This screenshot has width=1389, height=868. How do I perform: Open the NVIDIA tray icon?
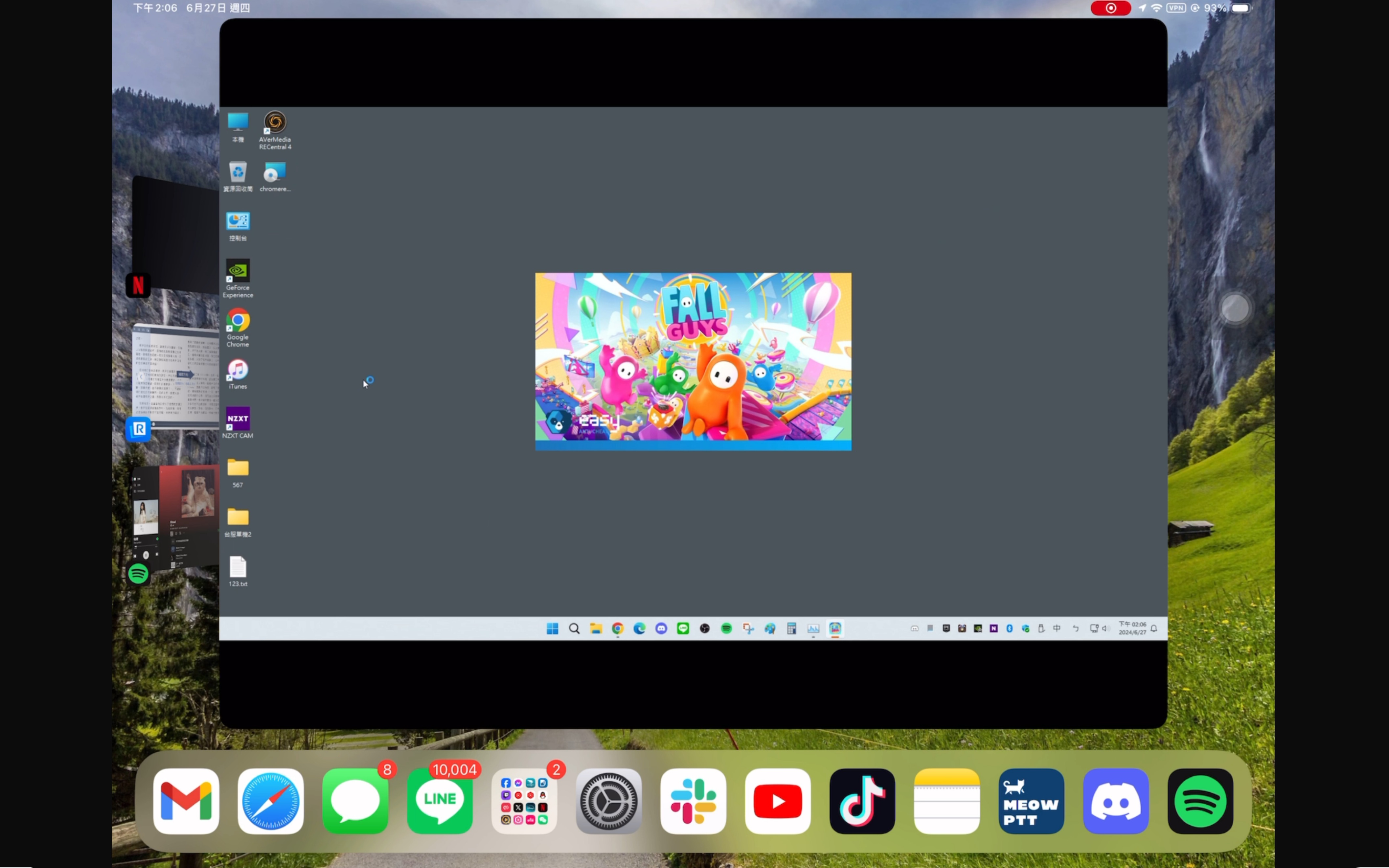click(978, 628)
